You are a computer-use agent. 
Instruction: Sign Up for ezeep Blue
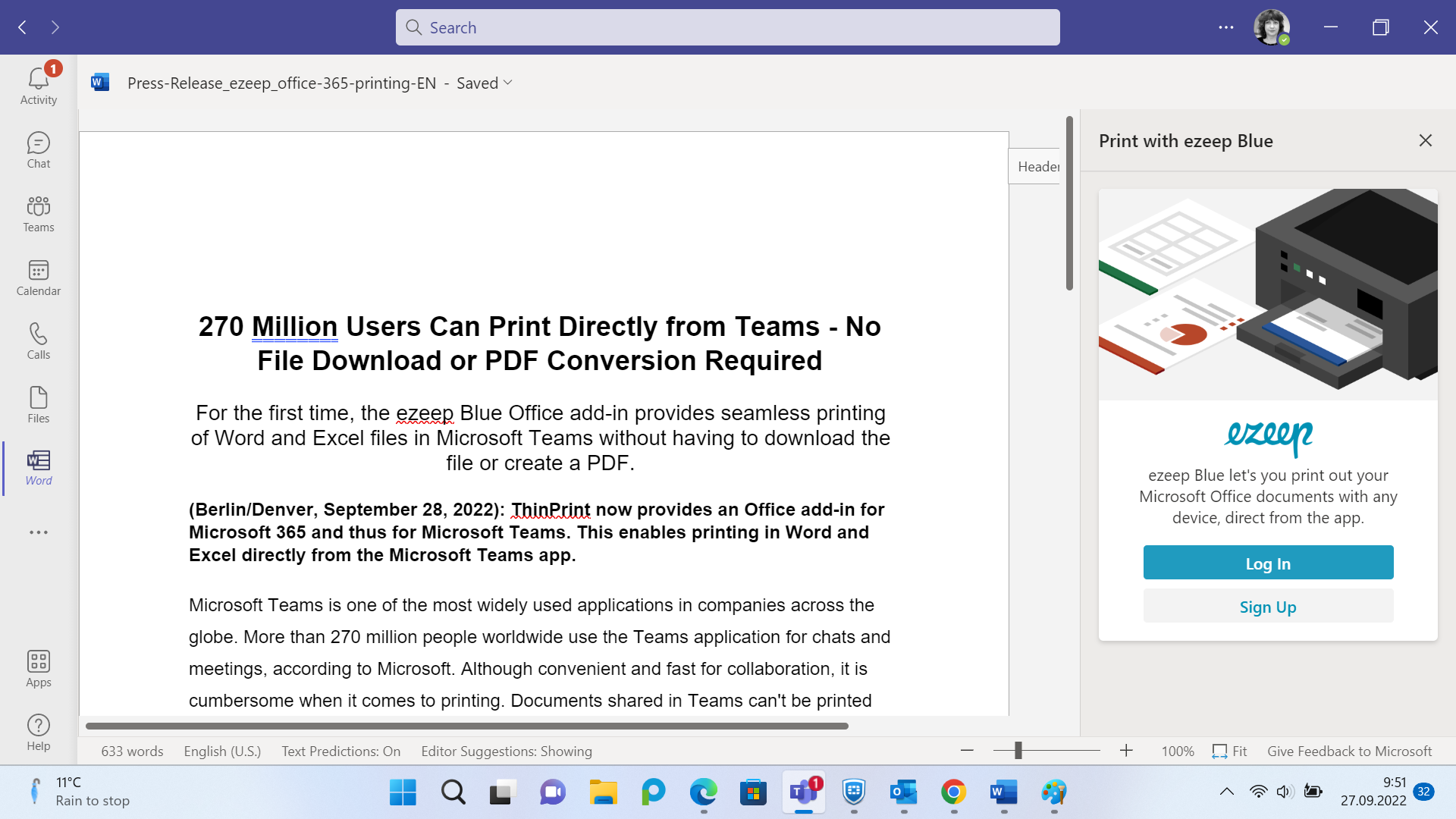pos(1268,607)
